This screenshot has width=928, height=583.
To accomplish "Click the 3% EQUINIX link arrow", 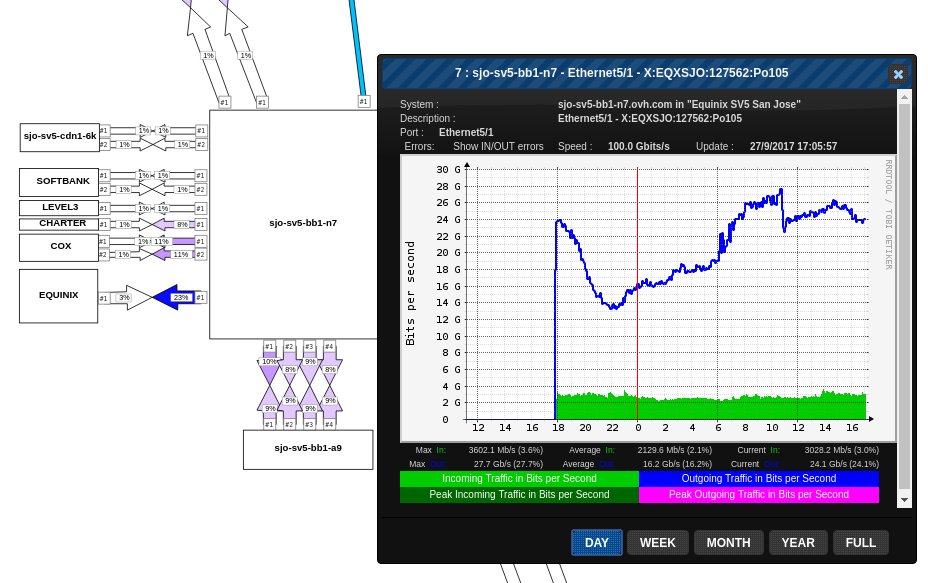I will pos(131,298).
